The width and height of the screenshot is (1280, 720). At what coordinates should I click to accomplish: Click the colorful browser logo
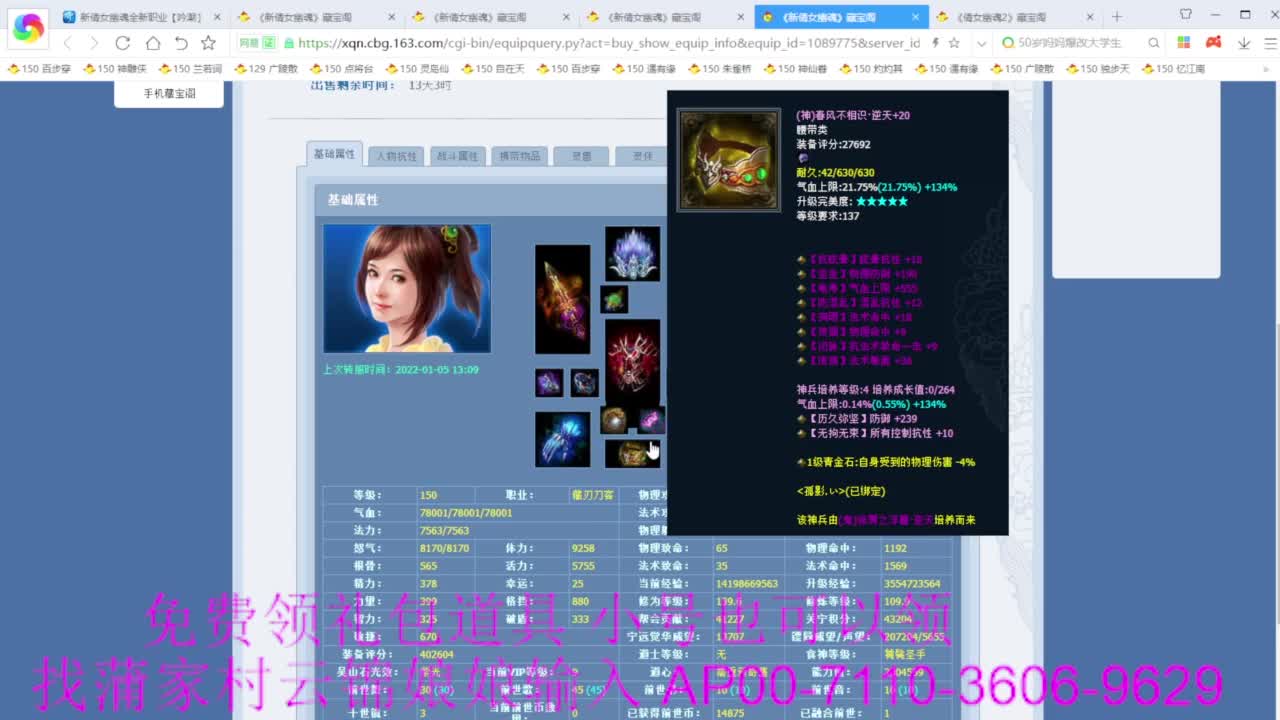tap(28, 28)
